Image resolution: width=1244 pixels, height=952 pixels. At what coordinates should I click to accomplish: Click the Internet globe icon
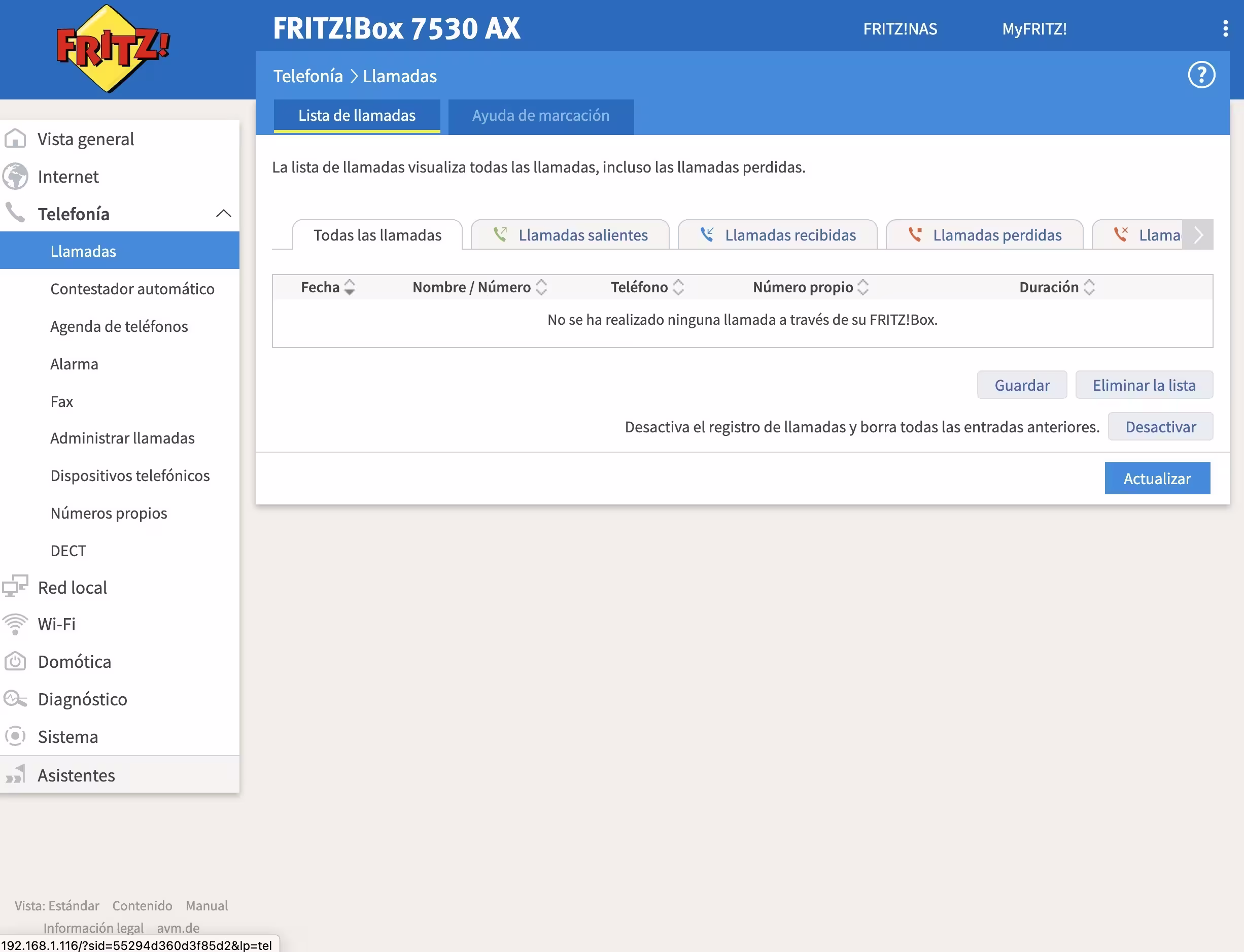coord(15,176)
